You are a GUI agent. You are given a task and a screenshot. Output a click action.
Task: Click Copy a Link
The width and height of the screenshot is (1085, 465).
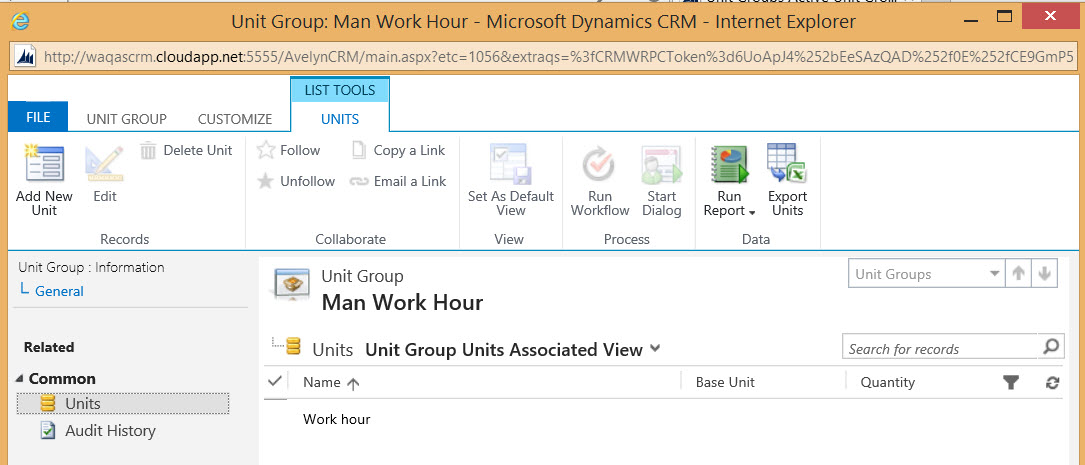point(399,150)
